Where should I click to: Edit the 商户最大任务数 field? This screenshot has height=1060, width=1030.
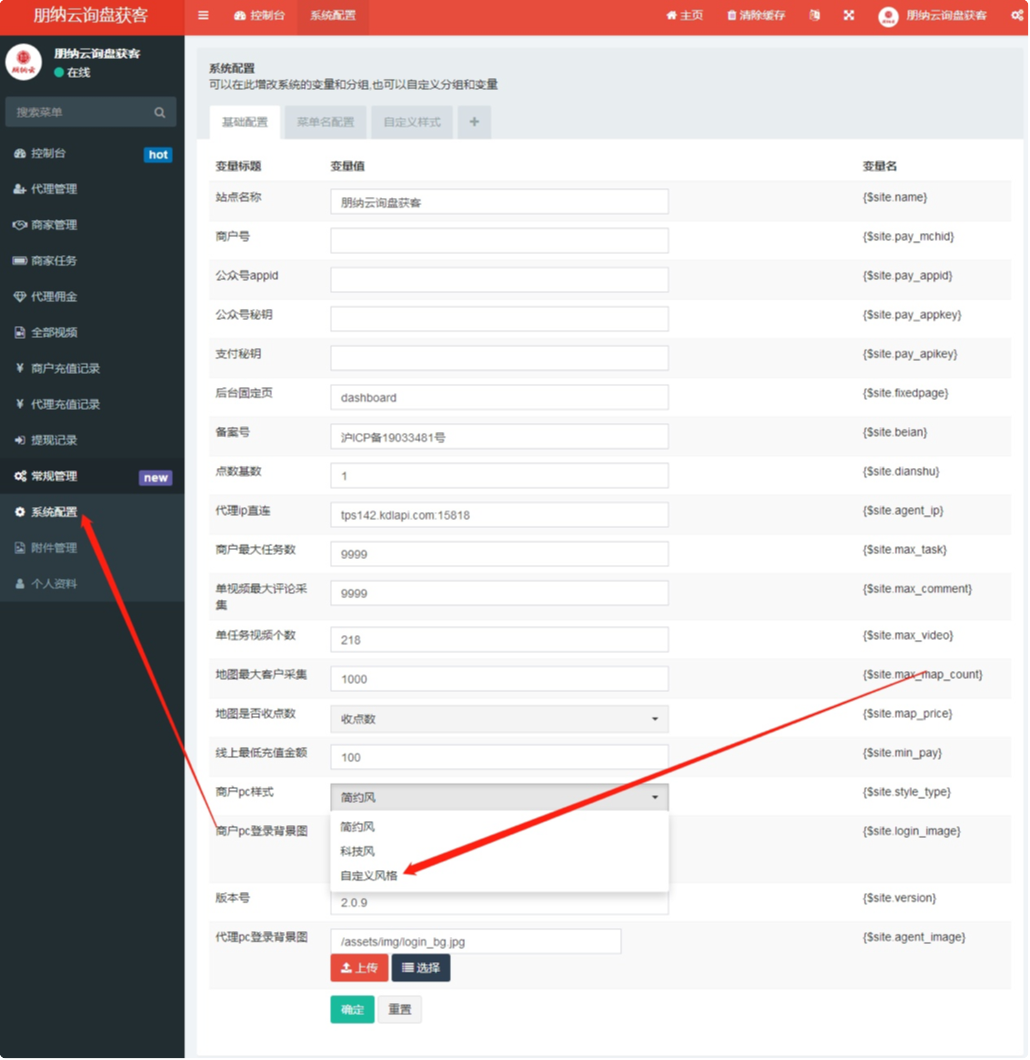click(x=499, y=554)
